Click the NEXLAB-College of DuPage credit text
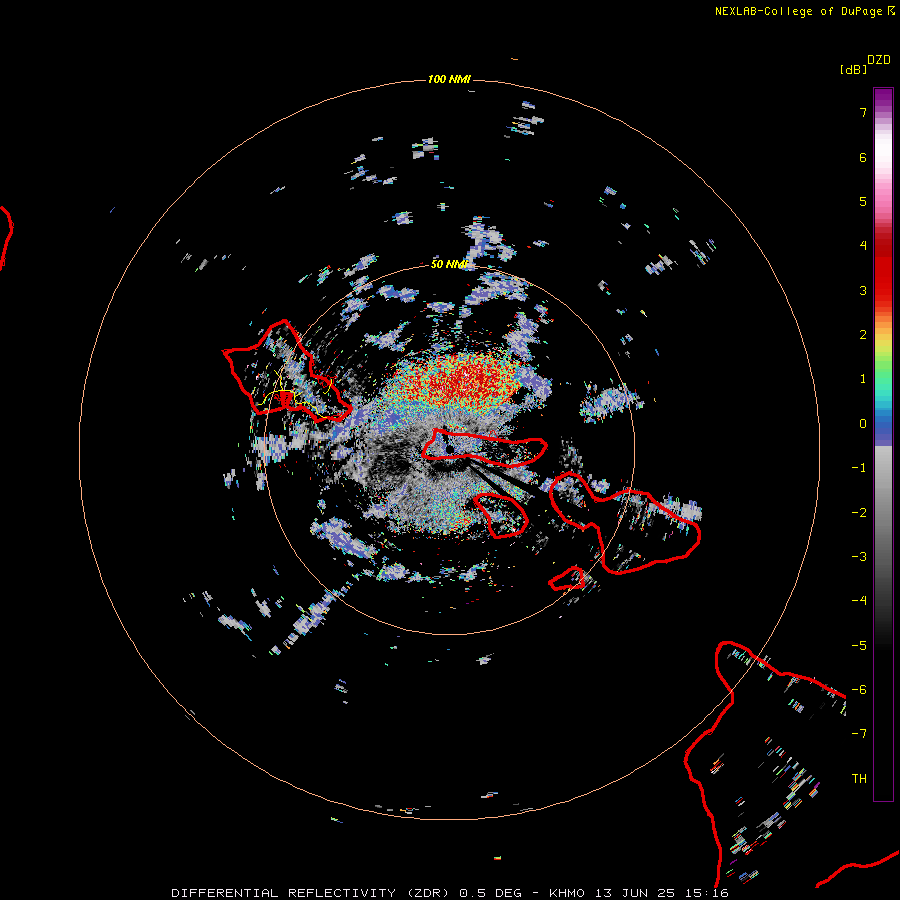This screenshot has width=900, height=900. (799, 11)
